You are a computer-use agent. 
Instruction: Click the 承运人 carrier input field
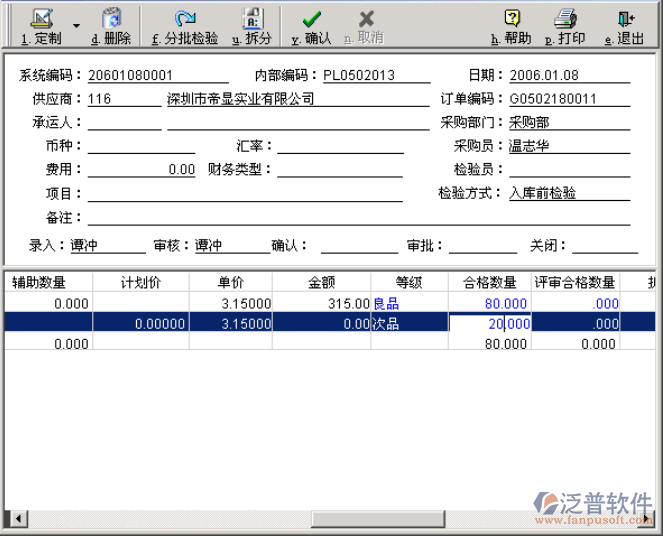(x=124, y=123)
